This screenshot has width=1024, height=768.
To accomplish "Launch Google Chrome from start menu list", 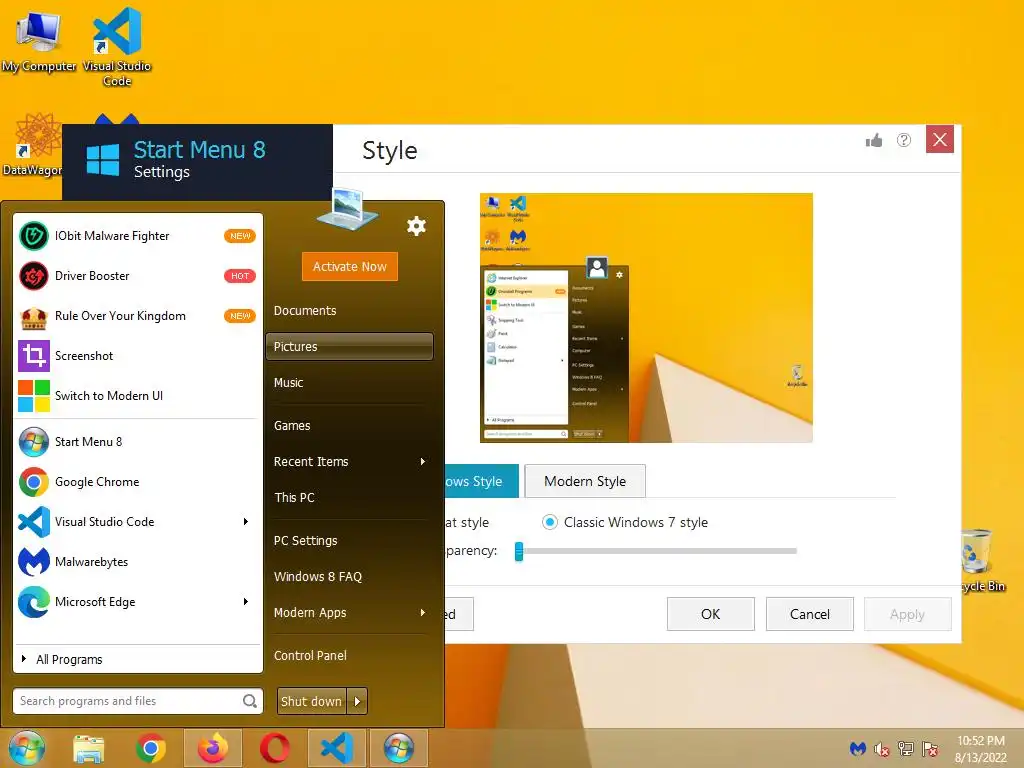I will coord(137,482).
